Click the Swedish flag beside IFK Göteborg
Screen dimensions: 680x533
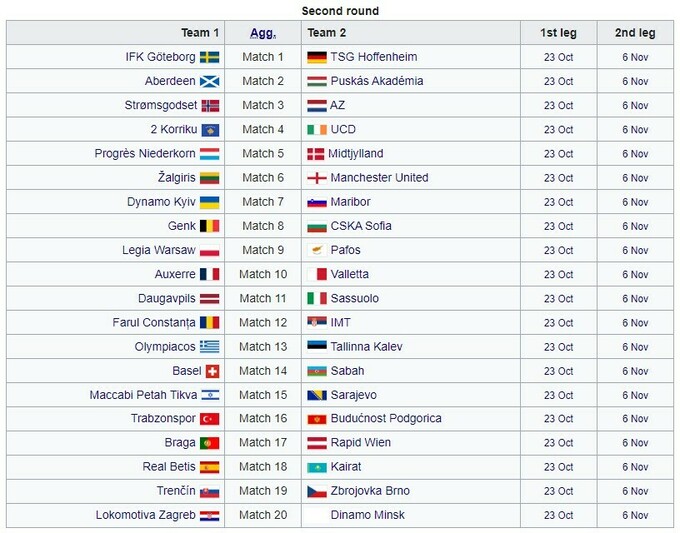click(210, 57)
